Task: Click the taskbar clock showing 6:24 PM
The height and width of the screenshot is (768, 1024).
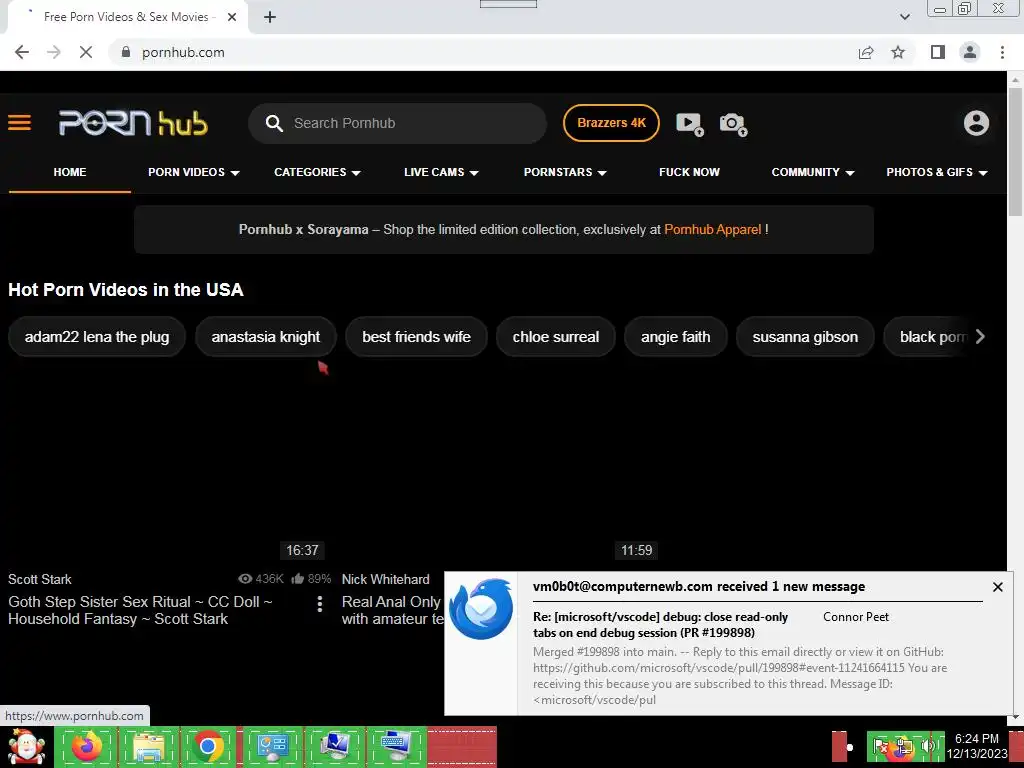Action: [977, 746]
